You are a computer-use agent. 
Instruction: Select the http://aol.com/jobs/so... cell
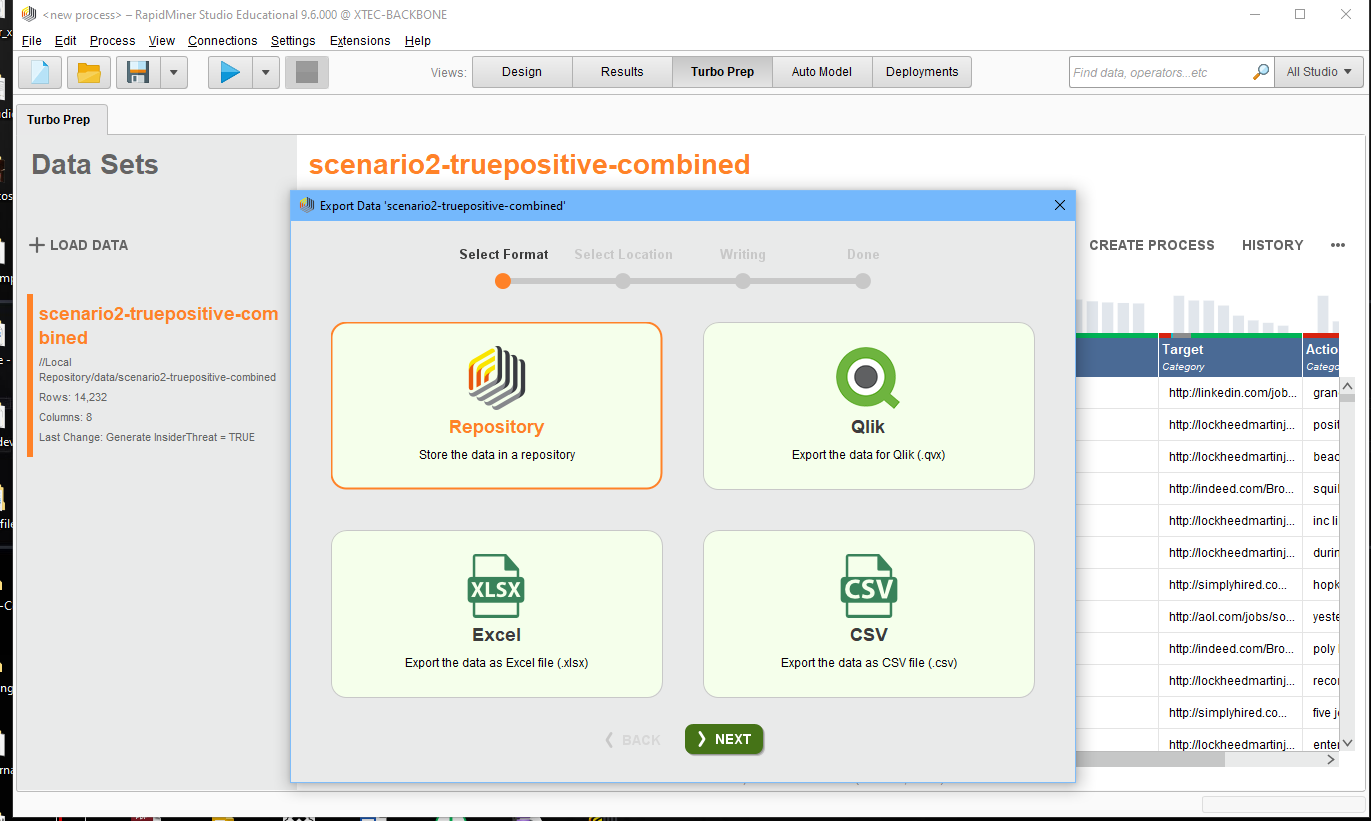[x=1230, y=617]
